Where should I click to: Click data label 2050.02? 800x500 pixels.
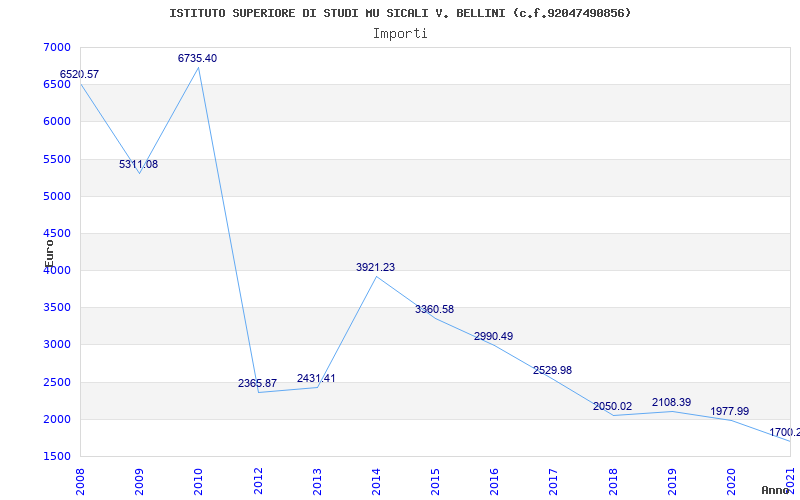point(612,407)
